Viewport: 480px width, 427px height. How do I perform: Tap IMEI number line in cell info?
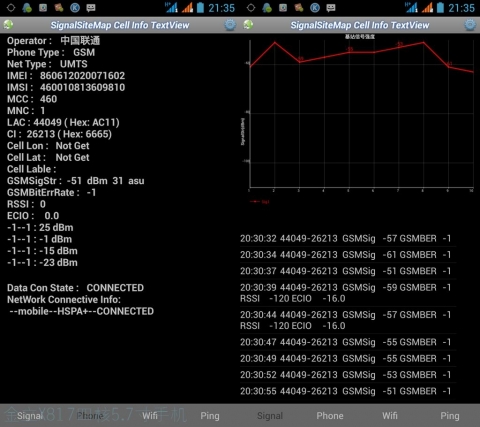[66, 76]
